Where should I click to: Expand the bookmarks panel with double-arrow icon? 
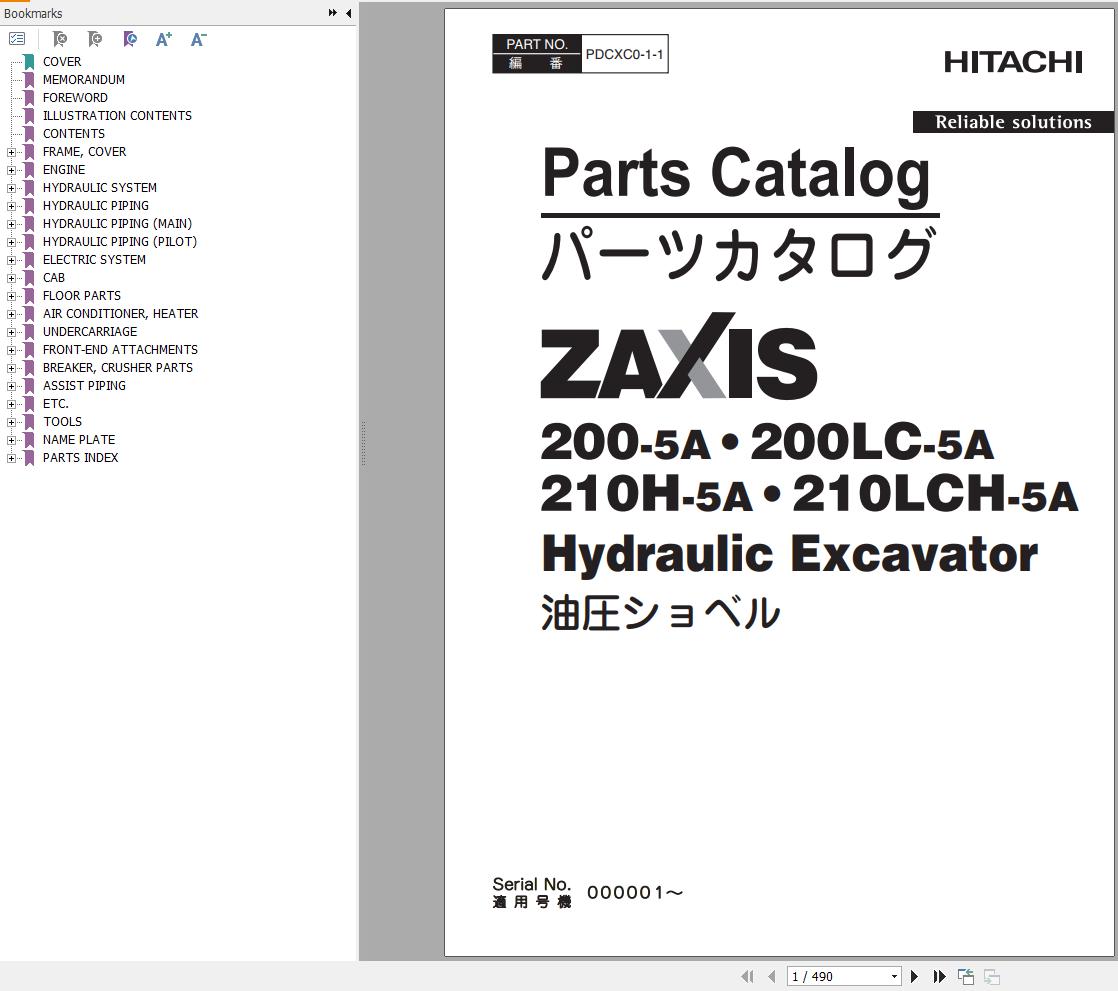pos(332,13)
